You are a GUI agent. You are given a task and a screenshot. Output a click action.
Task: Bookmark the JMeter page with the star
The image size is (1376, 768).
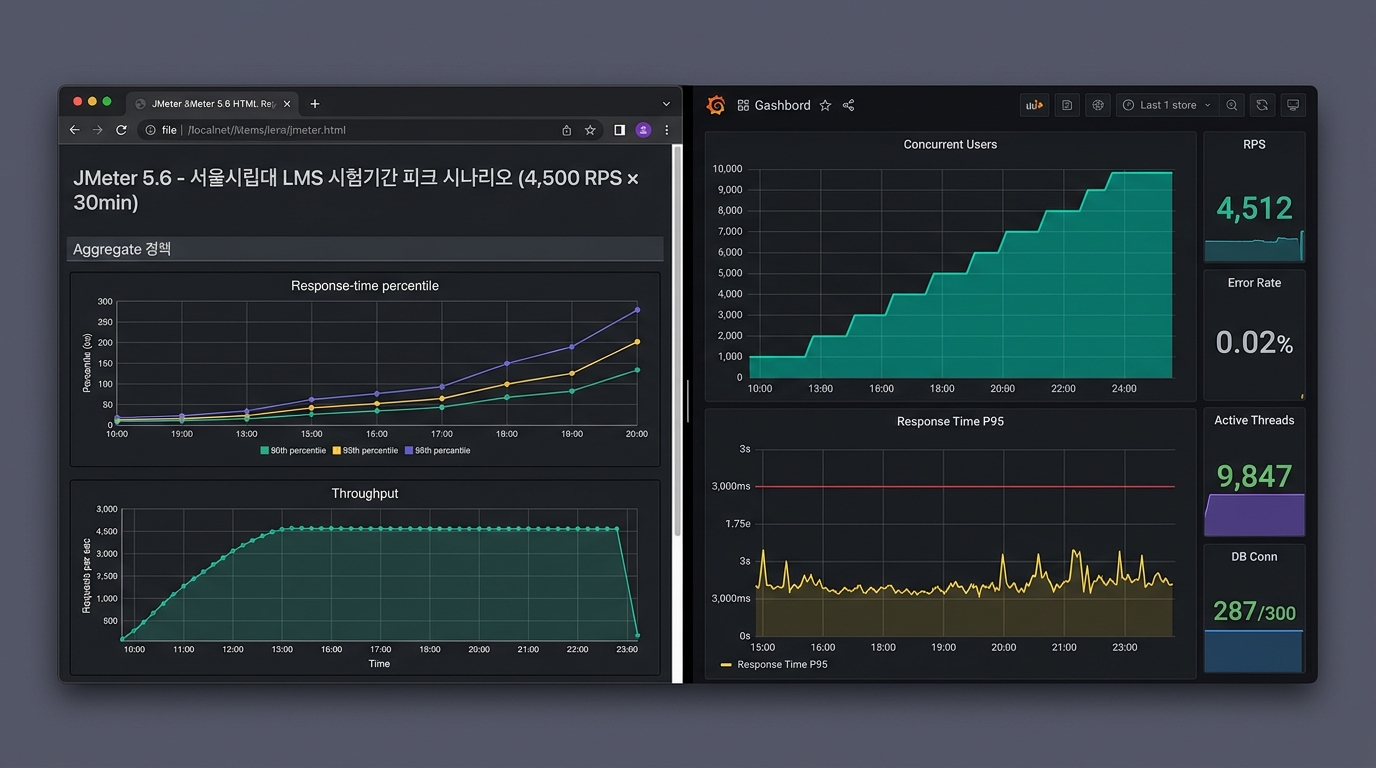pos(591,130)
